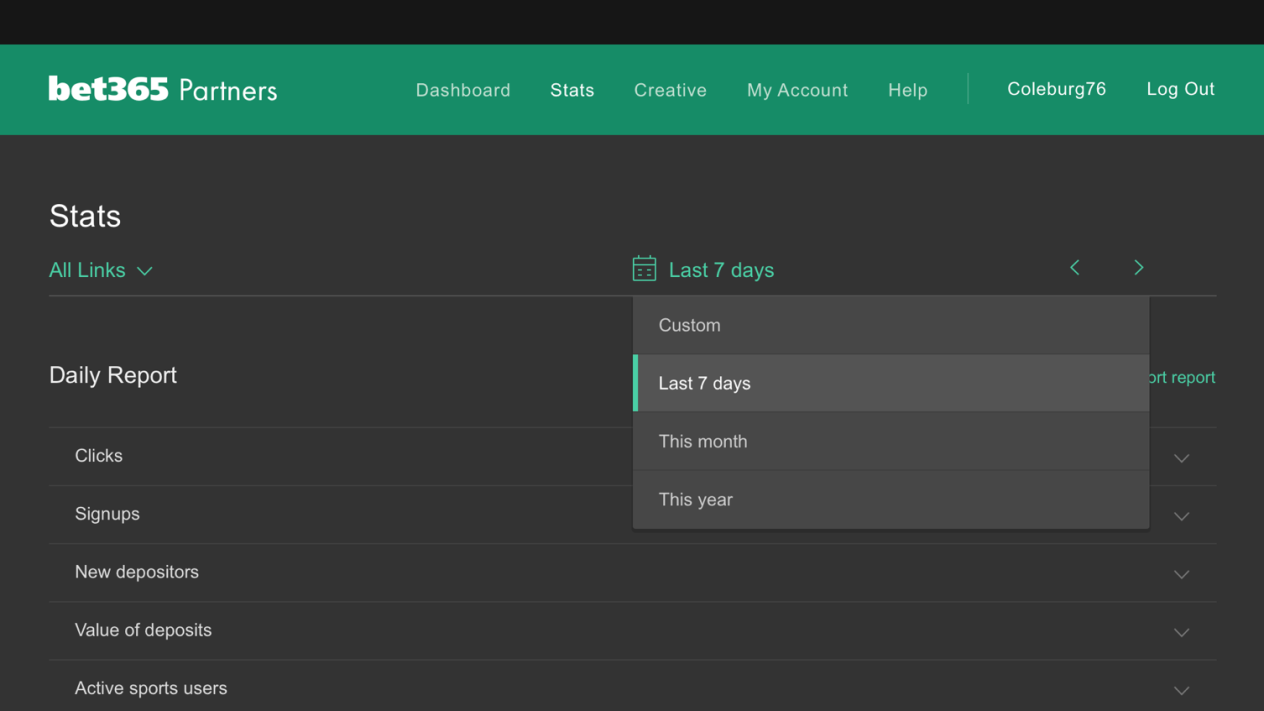Open the Creative menu item

pos(670,90)
